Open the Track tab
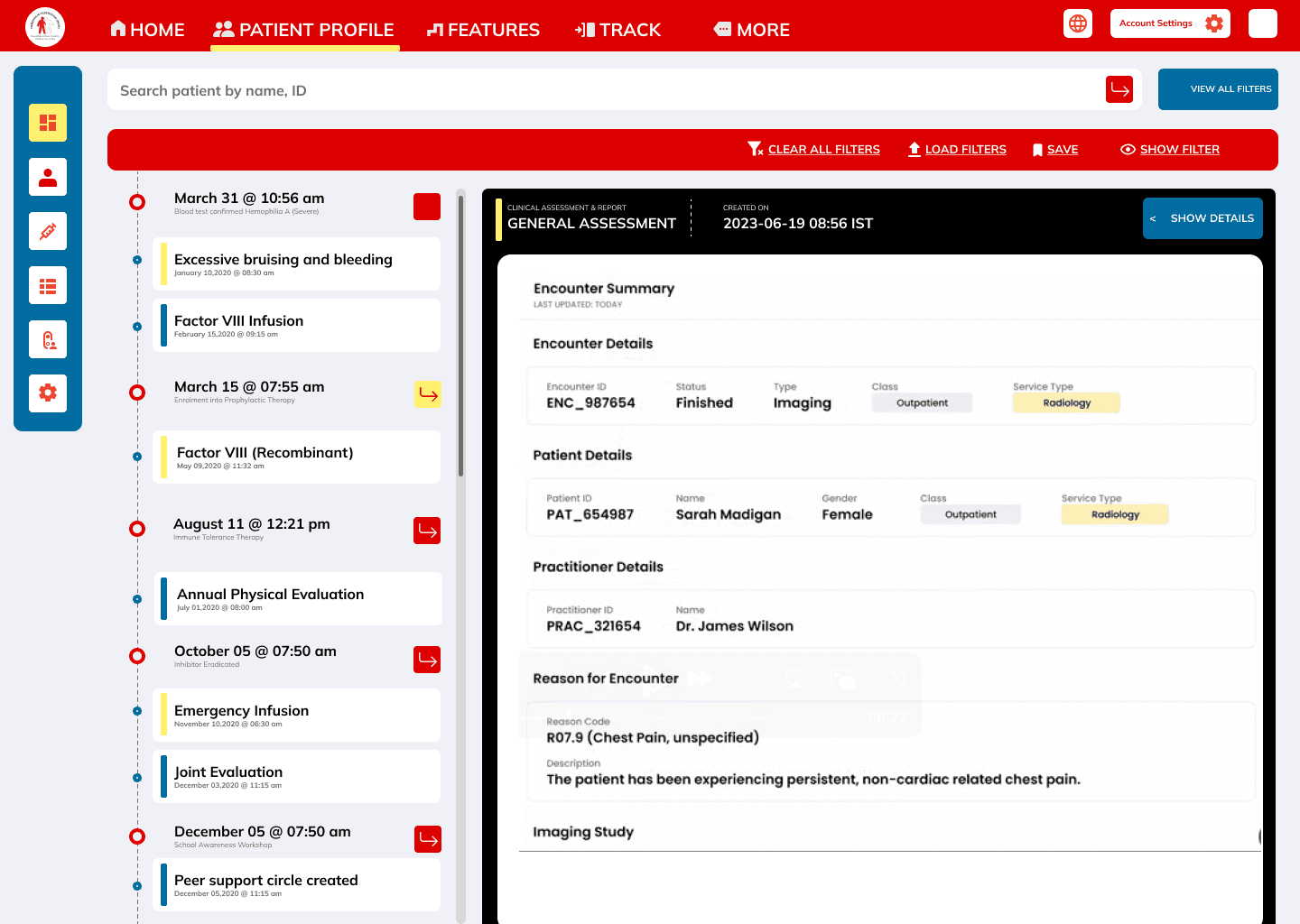The width and height of the screenshot is (1300, 924). (x=618, y=30)
